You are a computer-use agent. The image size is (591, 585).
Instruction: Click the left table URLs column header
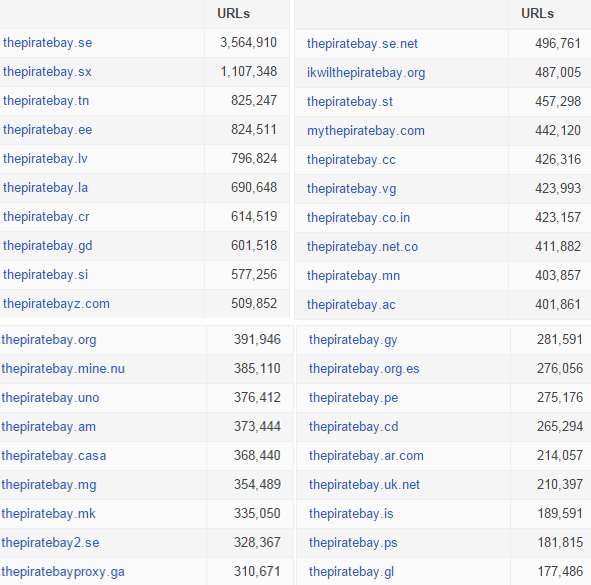[233, 14]
